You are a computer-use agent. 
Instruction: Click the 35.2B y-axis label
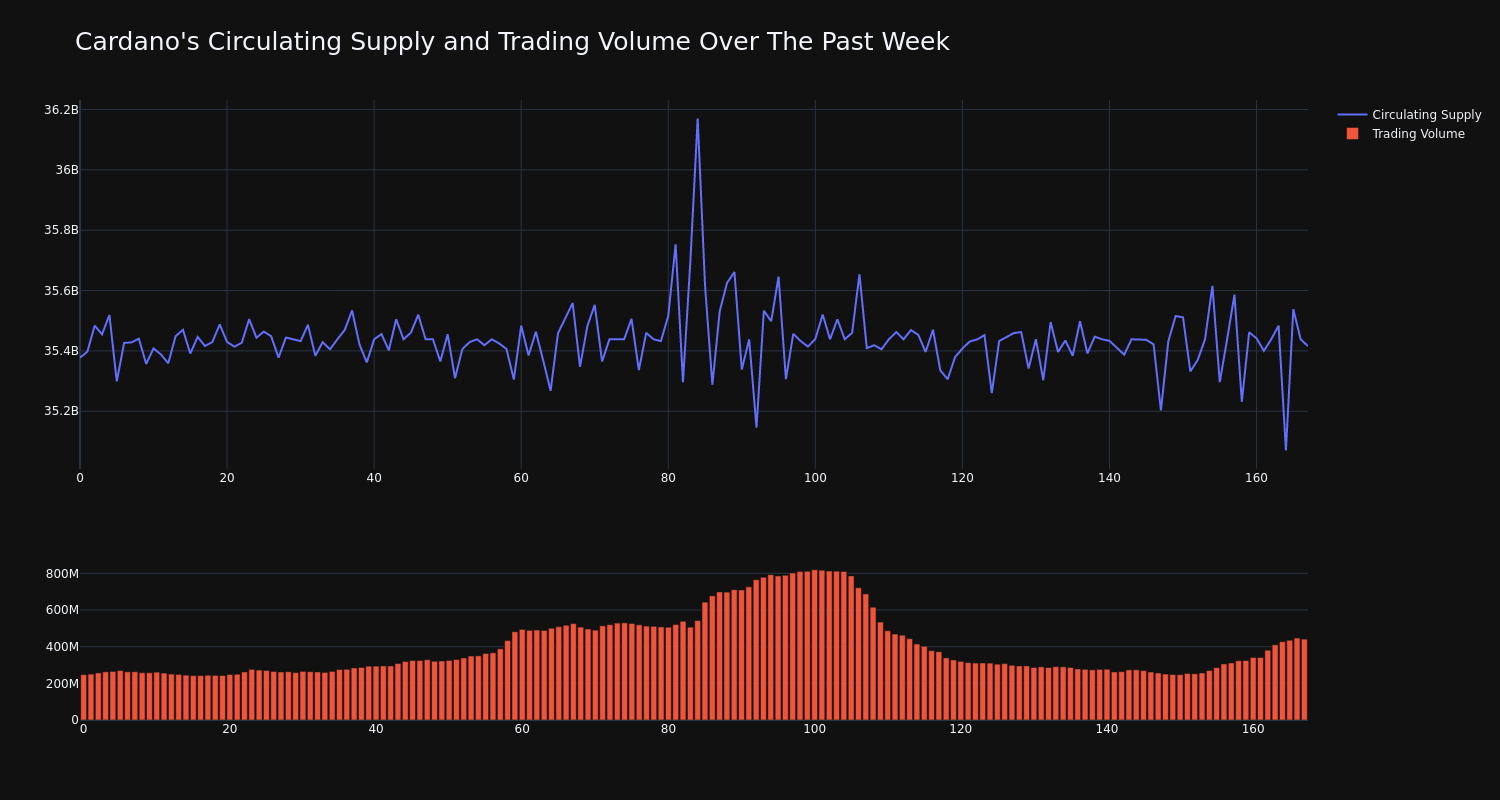coord(61,411)
